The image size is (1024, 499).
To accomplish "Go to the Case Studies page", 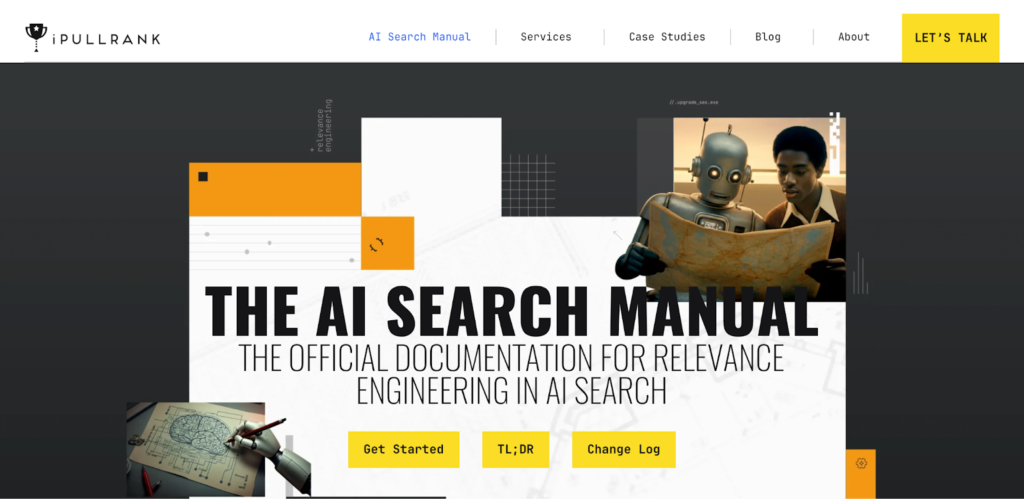I will [667, 37].
